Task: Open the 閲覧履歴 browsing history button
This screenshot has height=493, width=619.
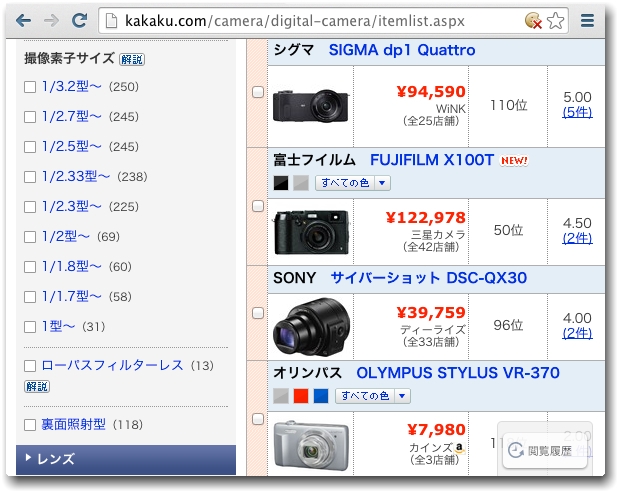Action: click(x=544, y=450)
